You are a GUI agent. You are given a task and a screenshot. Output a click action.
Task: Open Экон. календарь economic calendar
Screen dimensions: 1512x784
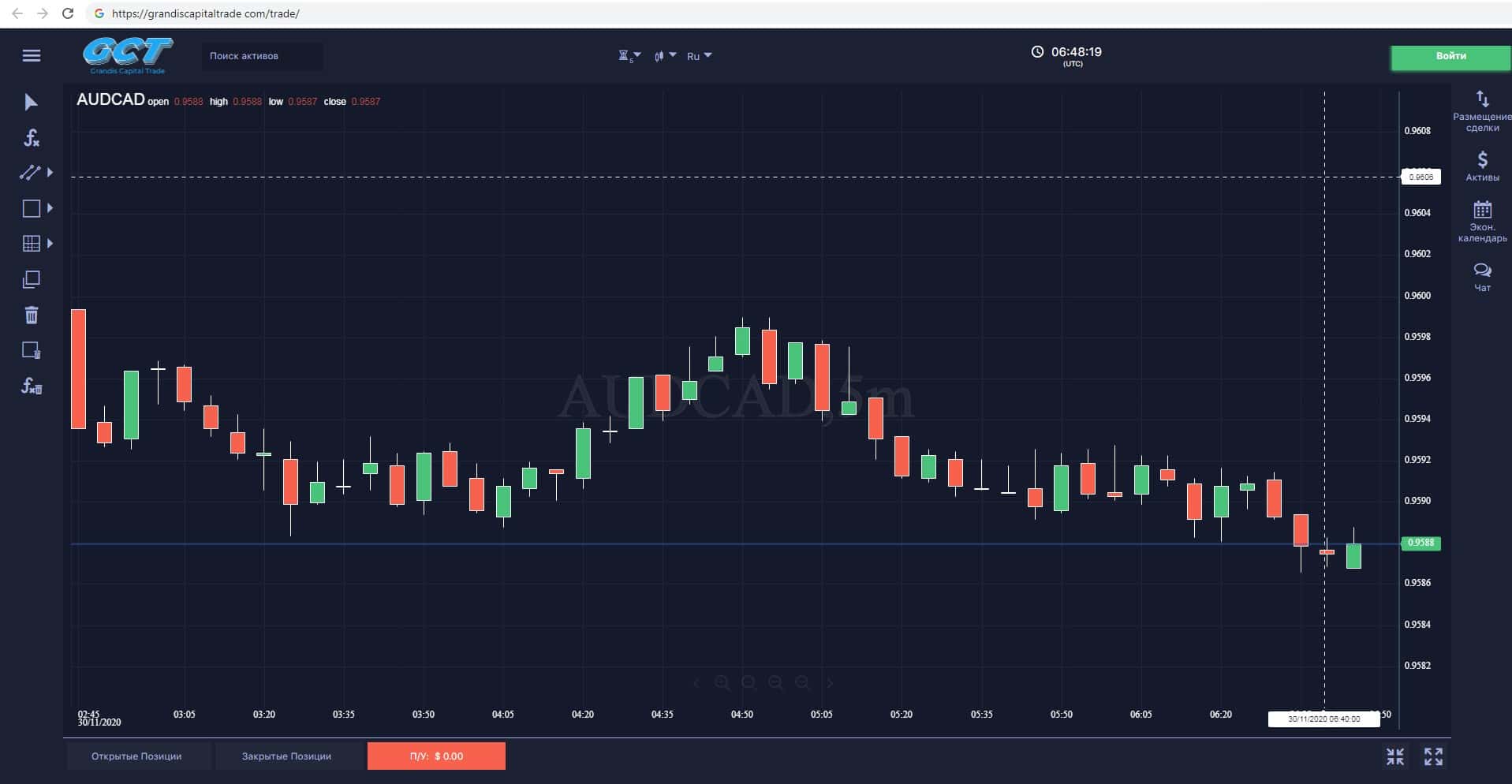(x=1482, y=221)
